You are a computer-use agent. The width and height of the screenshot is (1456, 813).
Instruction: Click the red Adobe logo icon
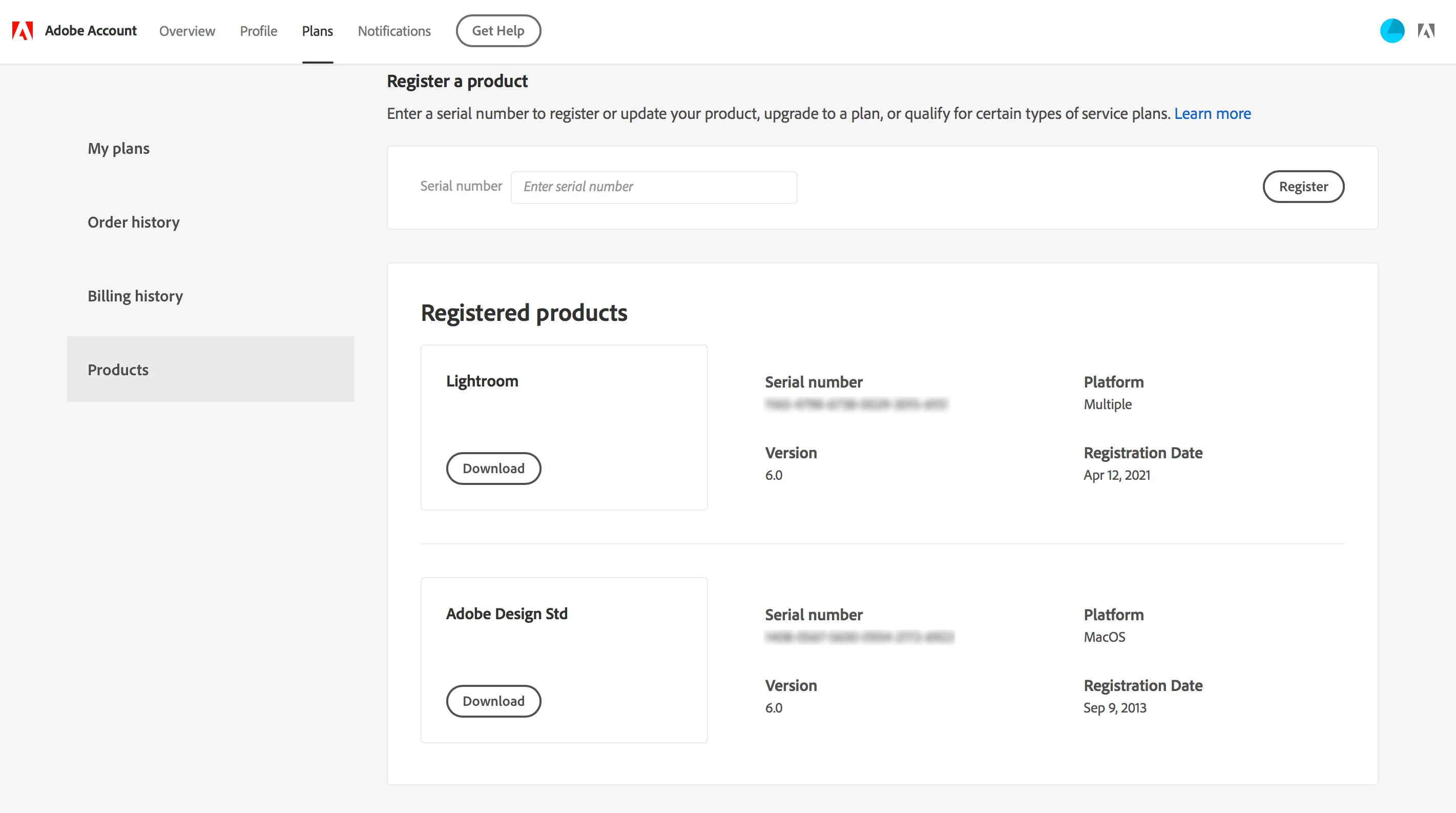(x=23, y=31)
